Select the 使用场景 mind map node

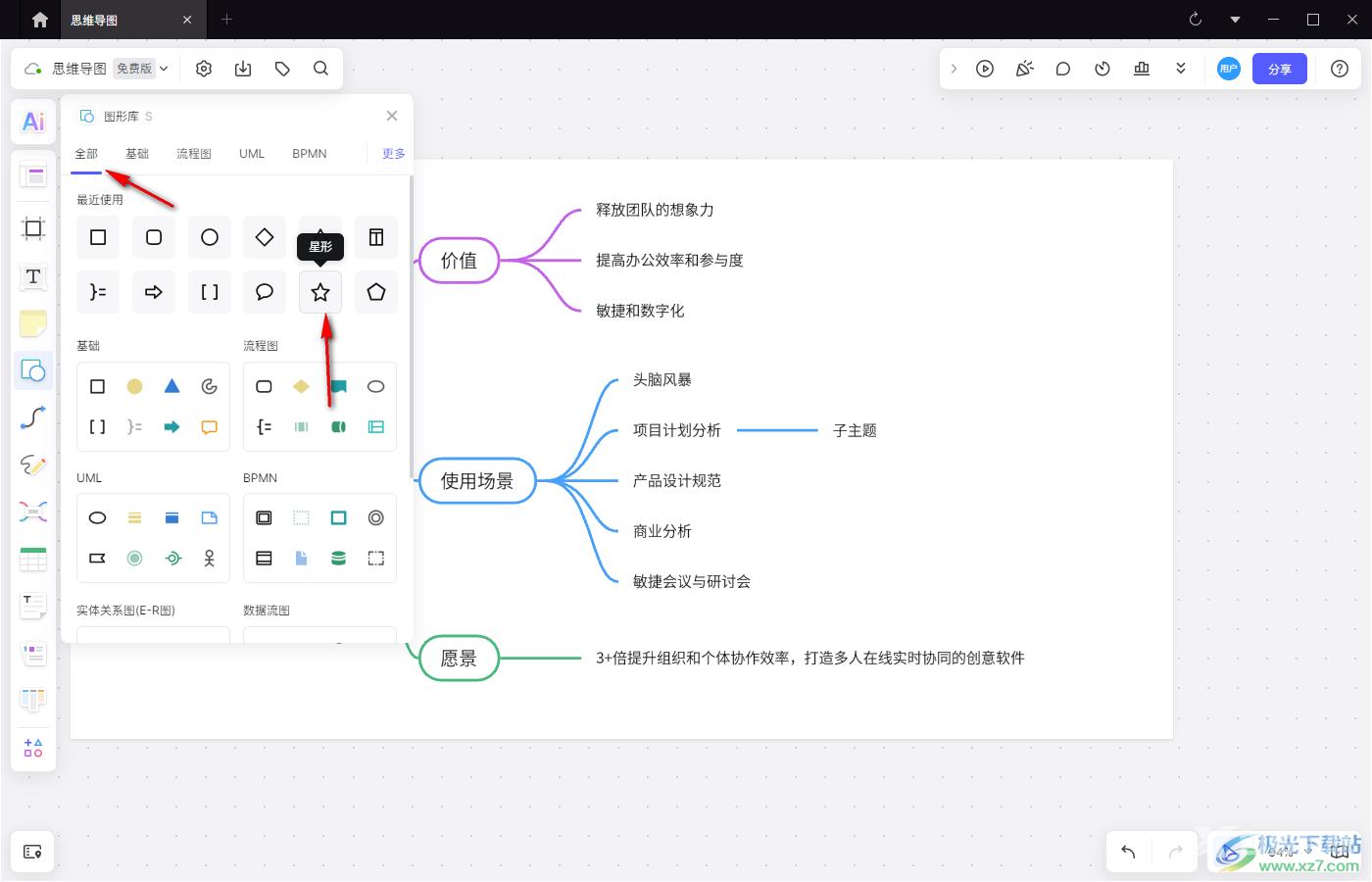[x=477, y=481]
